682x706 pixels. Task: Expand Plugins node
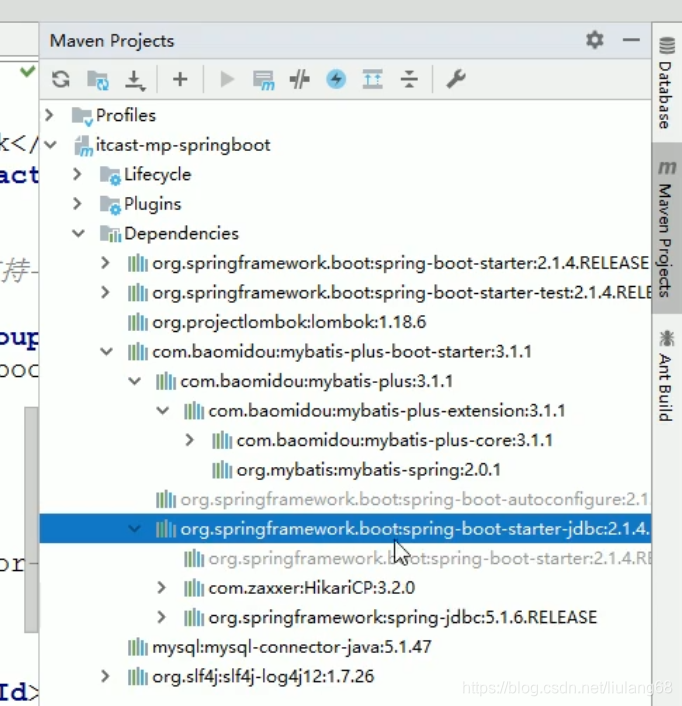(x=77, y=204)
